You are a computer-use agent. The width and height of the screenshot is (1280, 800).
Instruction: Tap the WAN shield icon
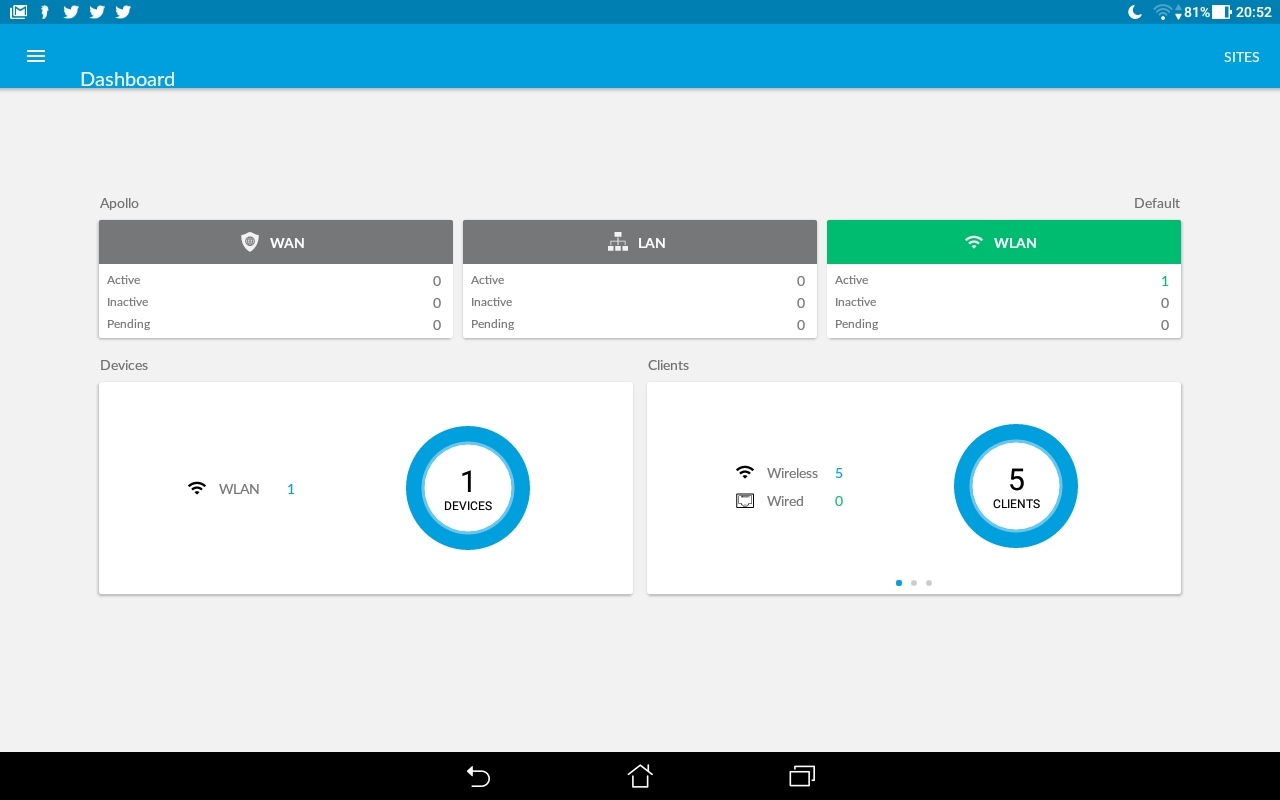coord(250,242)
